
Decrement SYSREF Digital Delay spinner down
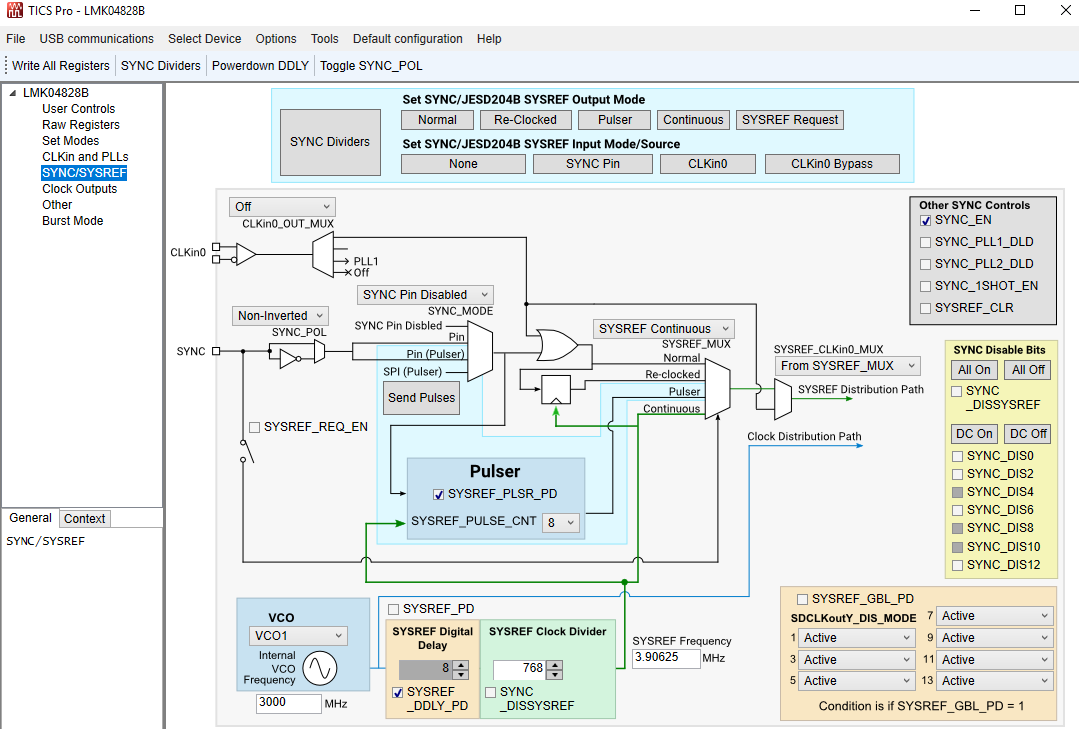point(461,674)
